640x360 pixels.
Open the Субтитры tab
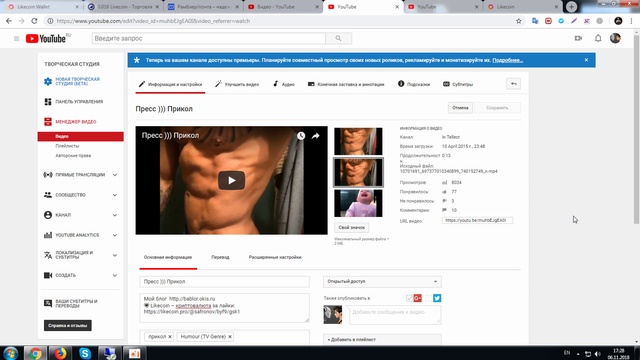[x=458, y=84]
